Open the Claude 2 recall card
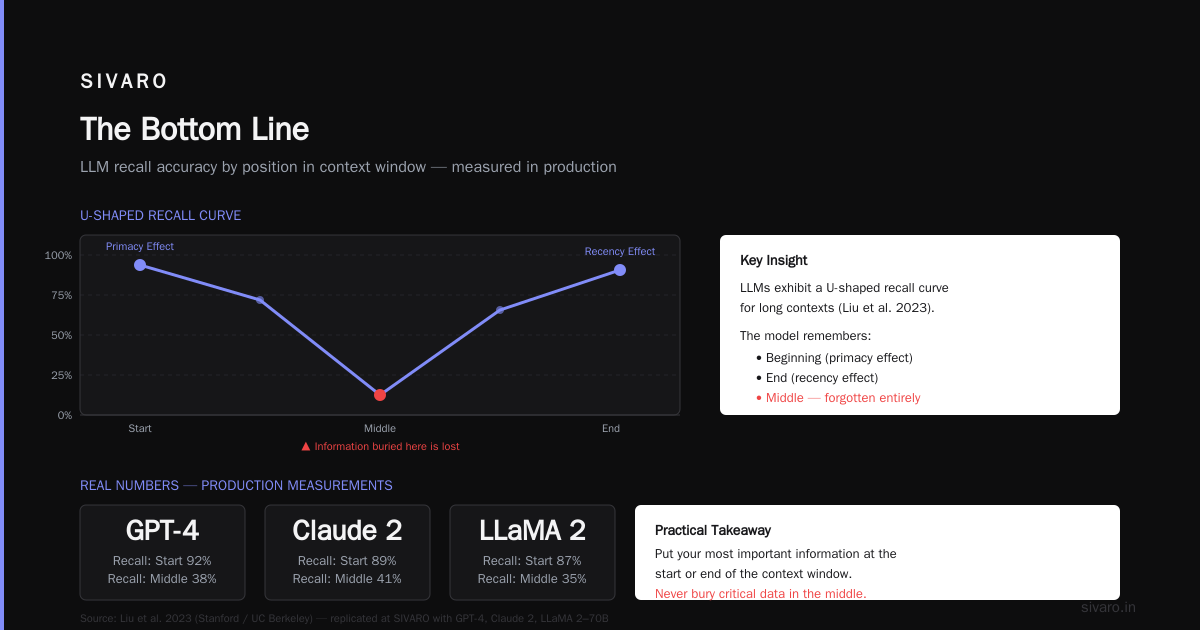 pos(347,552)
